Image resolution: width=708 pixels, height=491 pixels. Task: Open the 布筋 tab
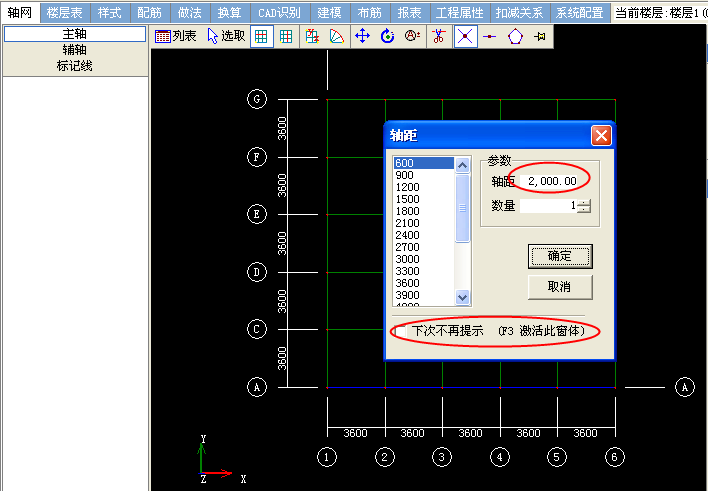[370, 13]
